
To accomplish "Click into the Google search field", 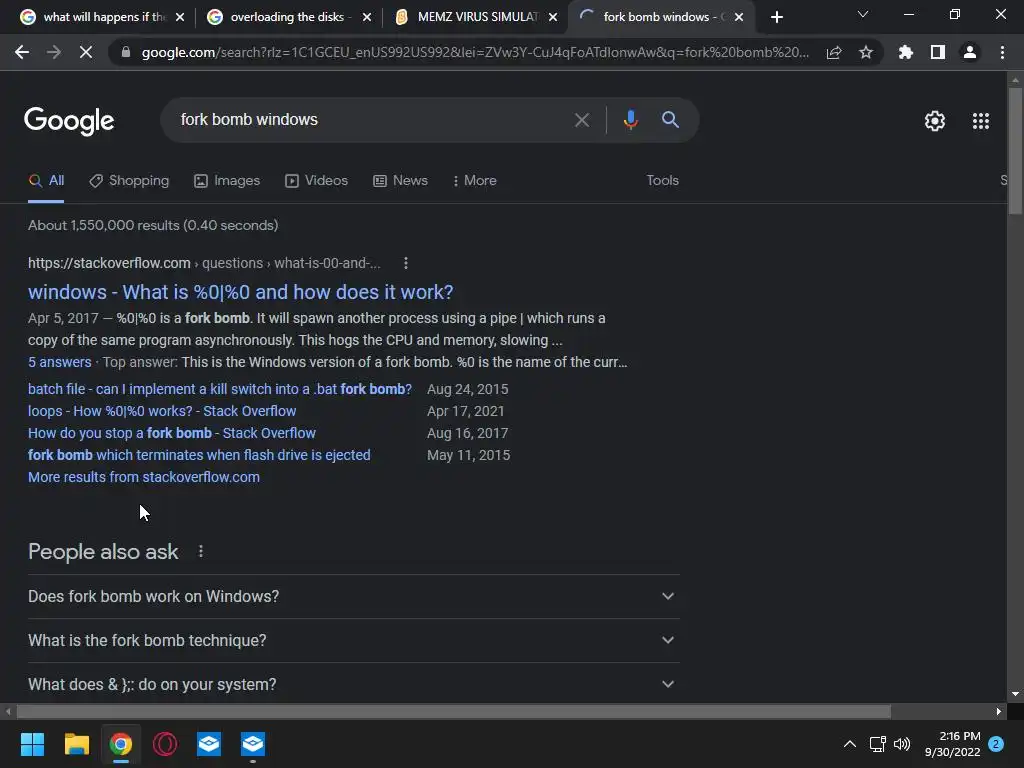I will point(366,120).
